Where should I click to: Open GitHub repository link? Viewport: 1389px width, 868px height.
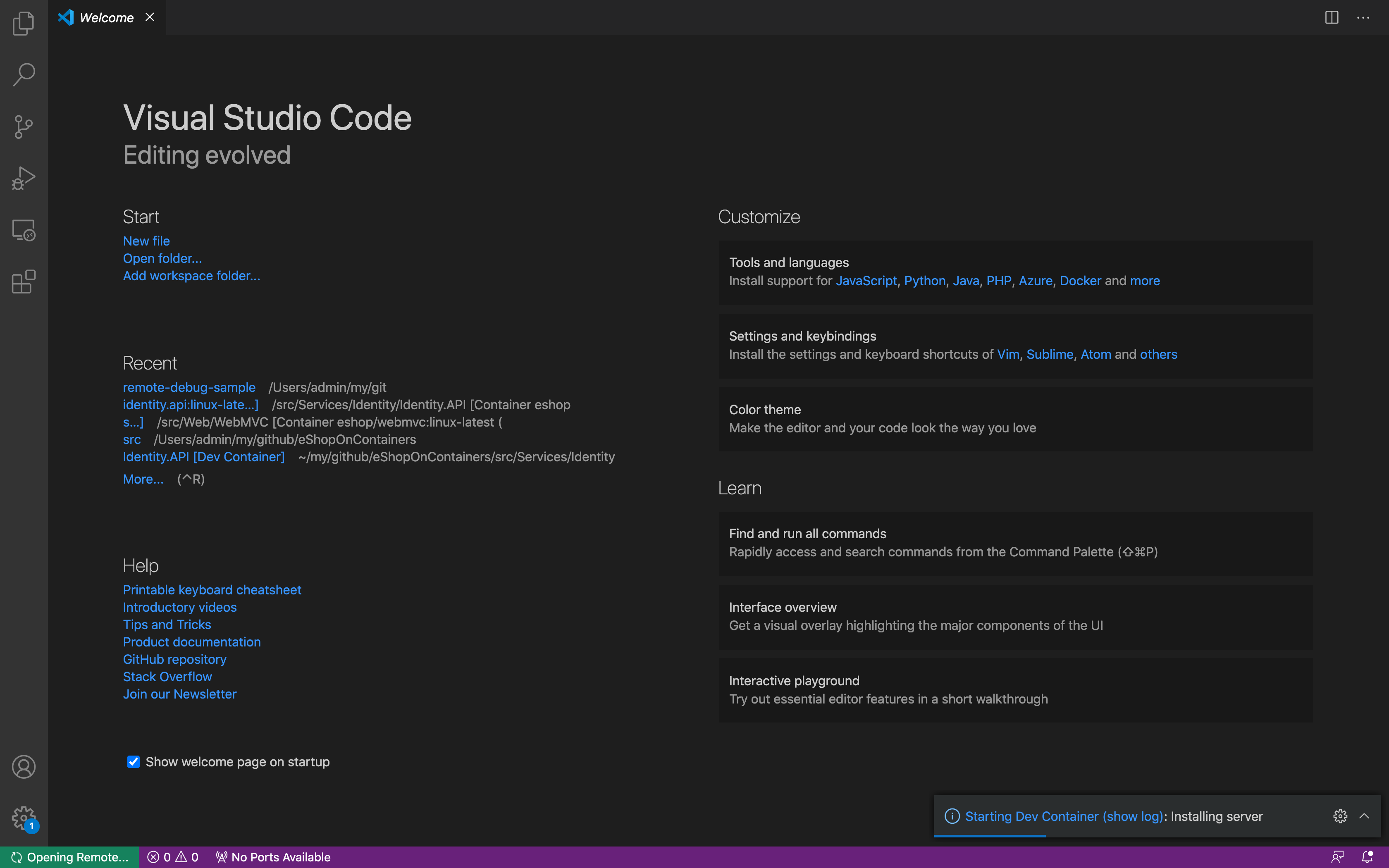click(174, 660)
